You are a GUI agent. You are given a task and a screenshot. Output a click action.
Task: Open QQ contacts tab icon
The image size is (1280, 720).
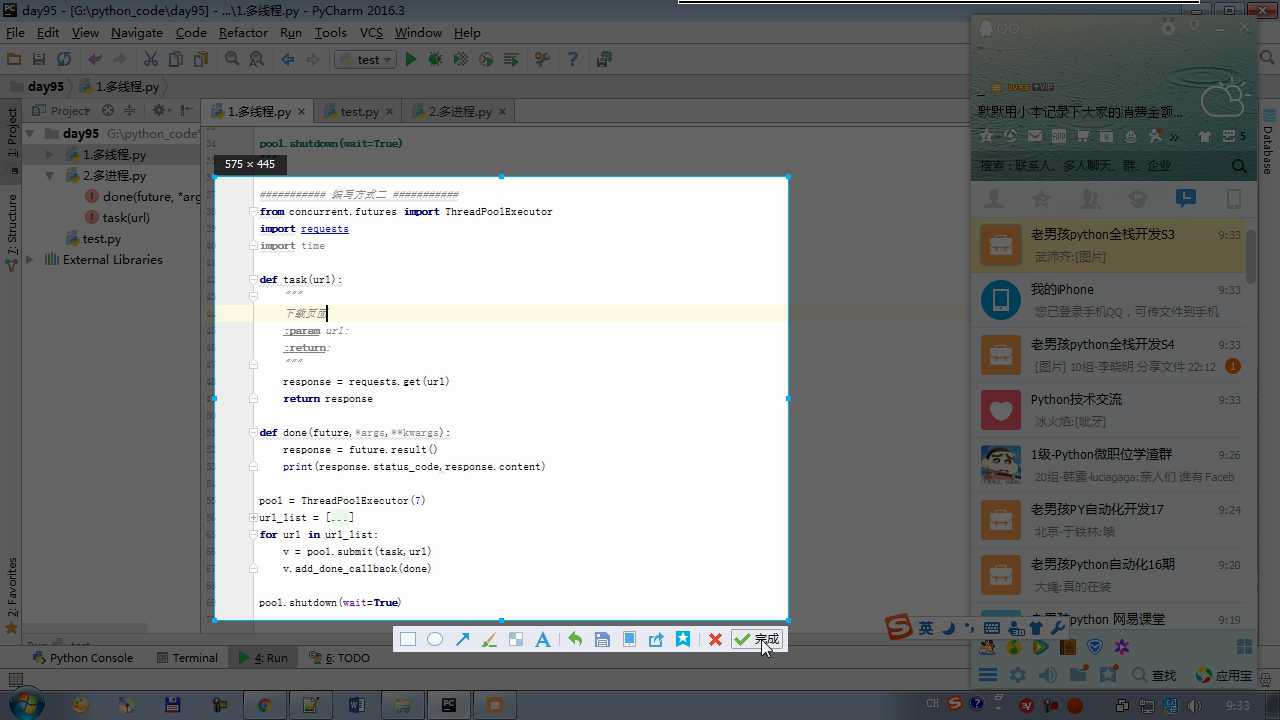click(x=994, y=198)
